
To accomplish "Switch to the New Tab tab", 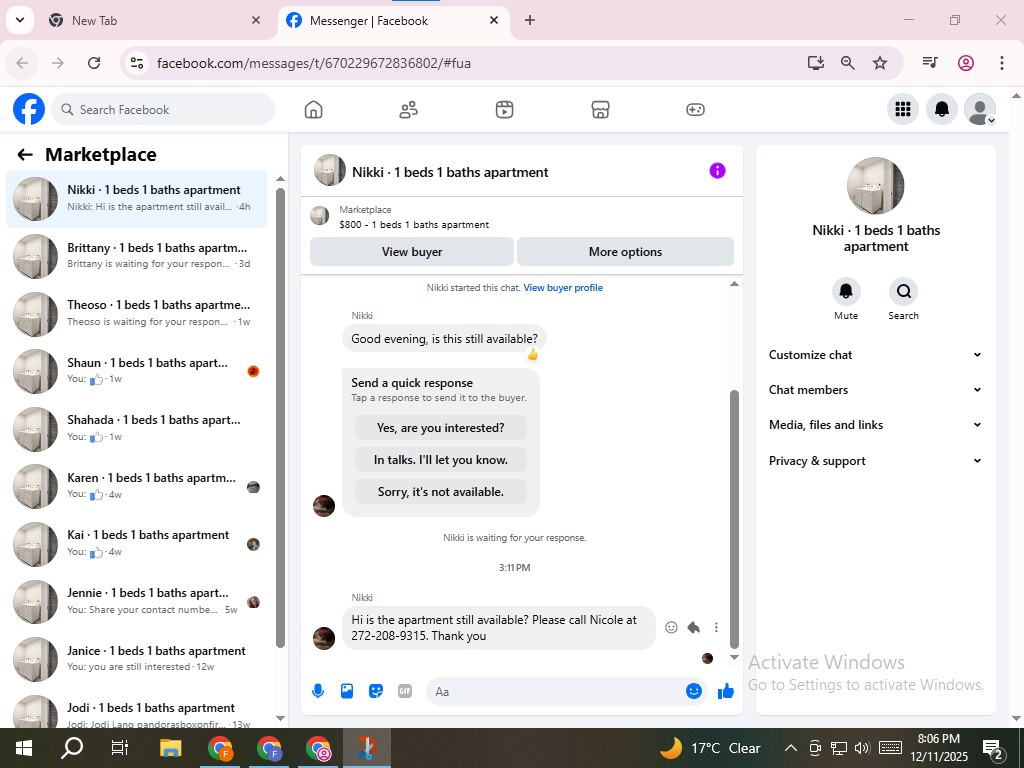I will [154, 20].
